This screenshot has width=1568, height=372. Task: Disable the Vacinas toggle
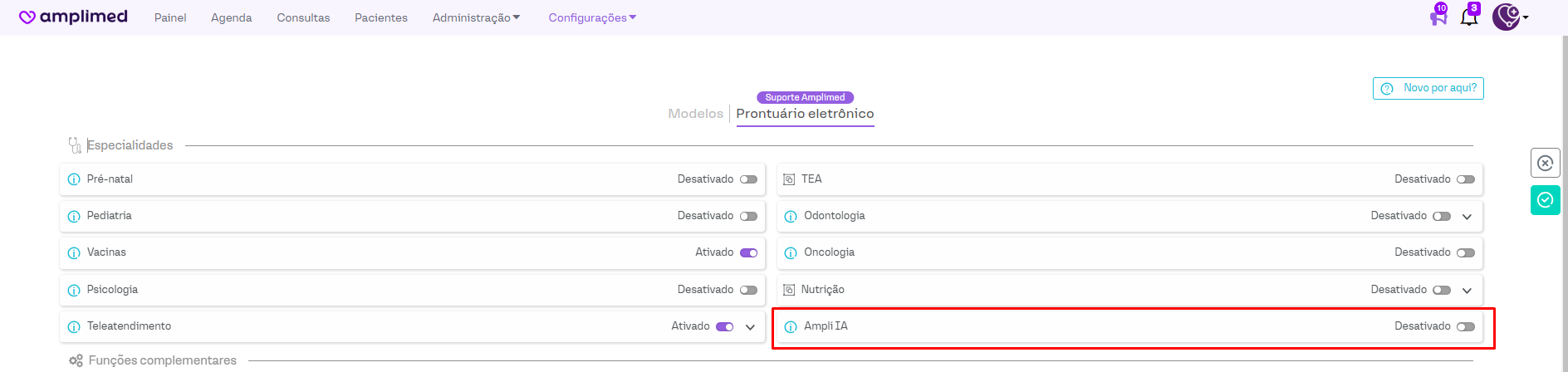[x=748, y=252]
